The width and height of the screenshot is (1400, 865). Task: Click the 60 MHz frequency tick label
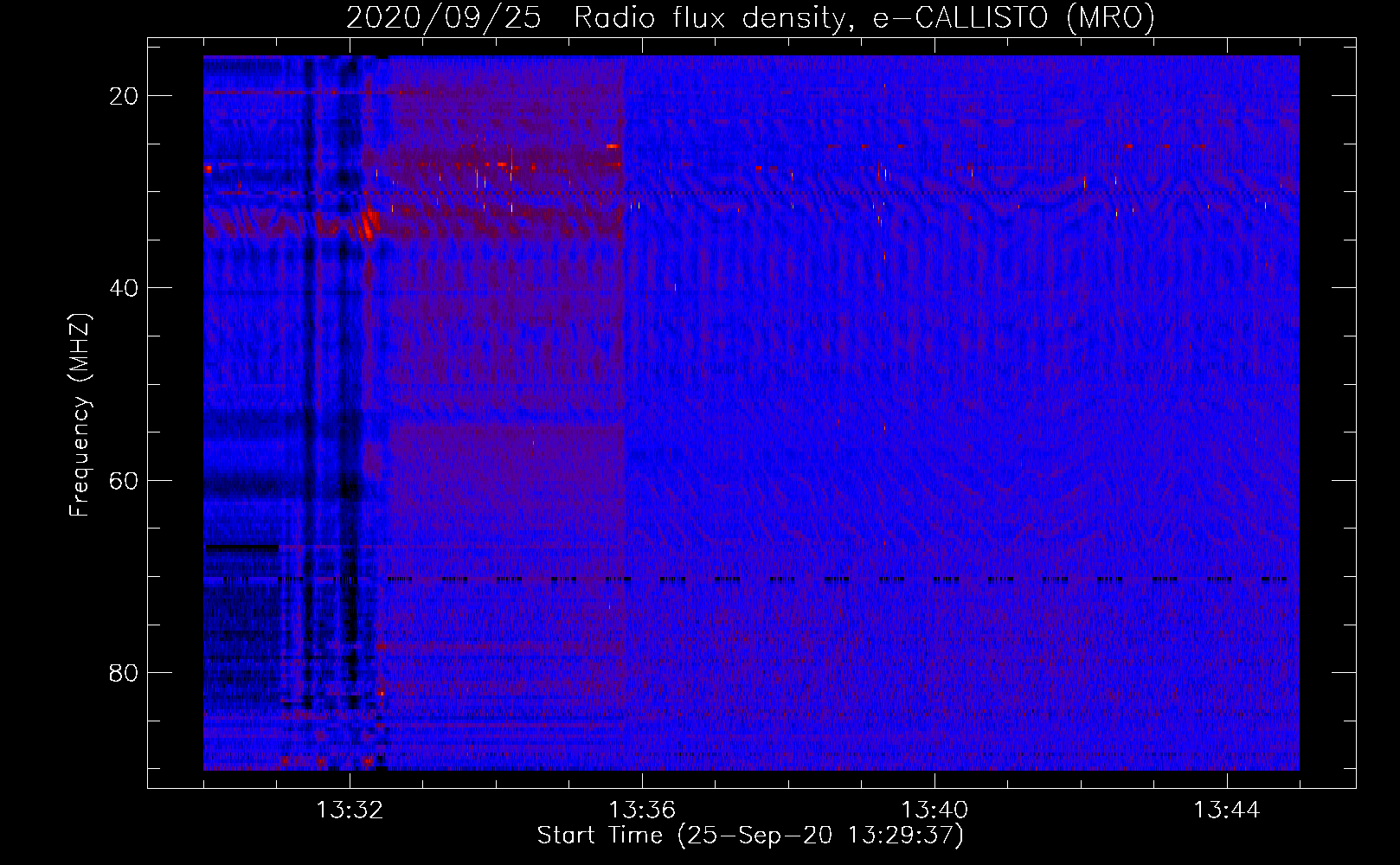point(125,480)
